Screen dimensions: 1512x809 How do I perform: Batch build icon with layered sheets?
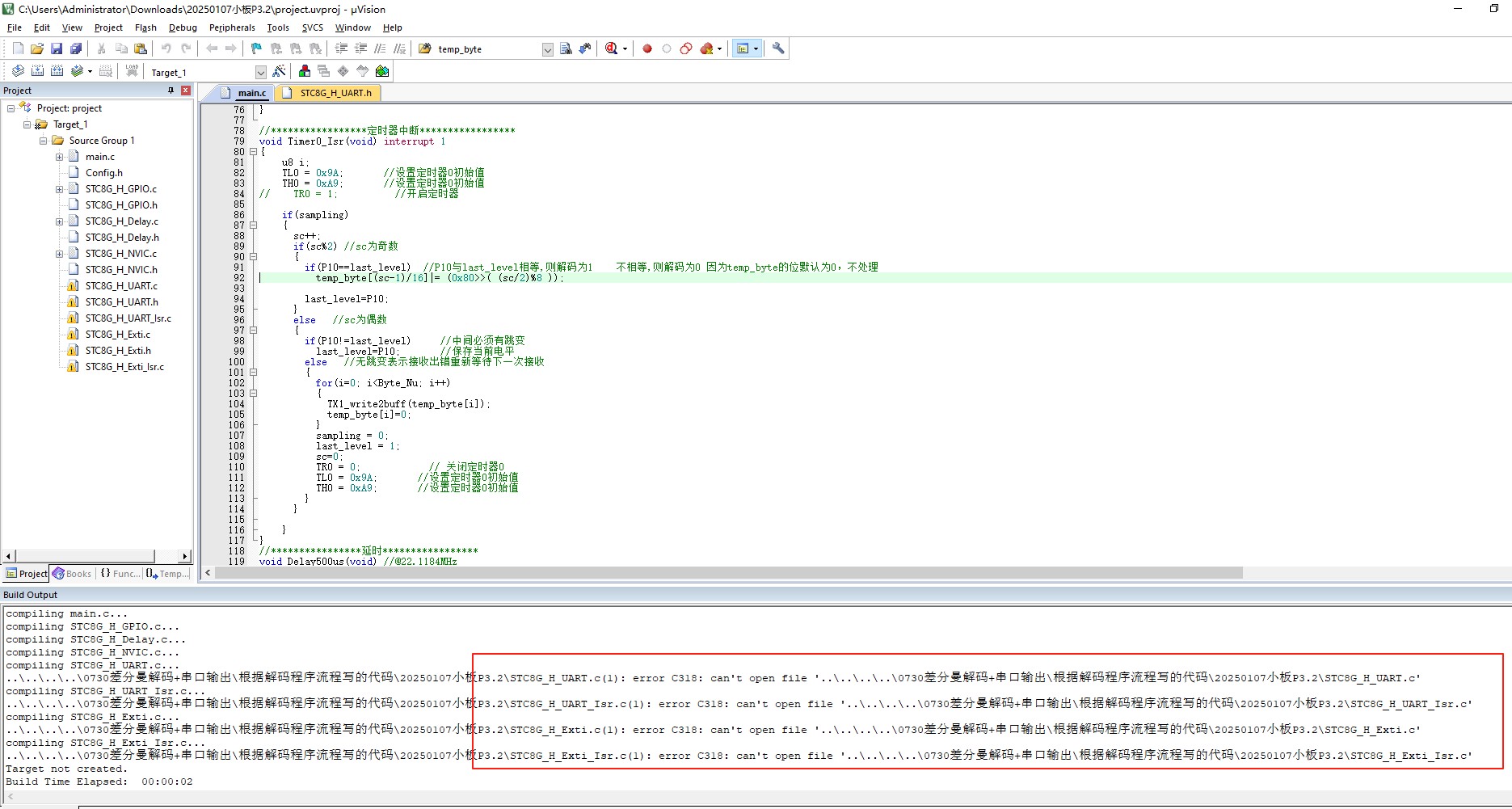click(x=77, y=71)
